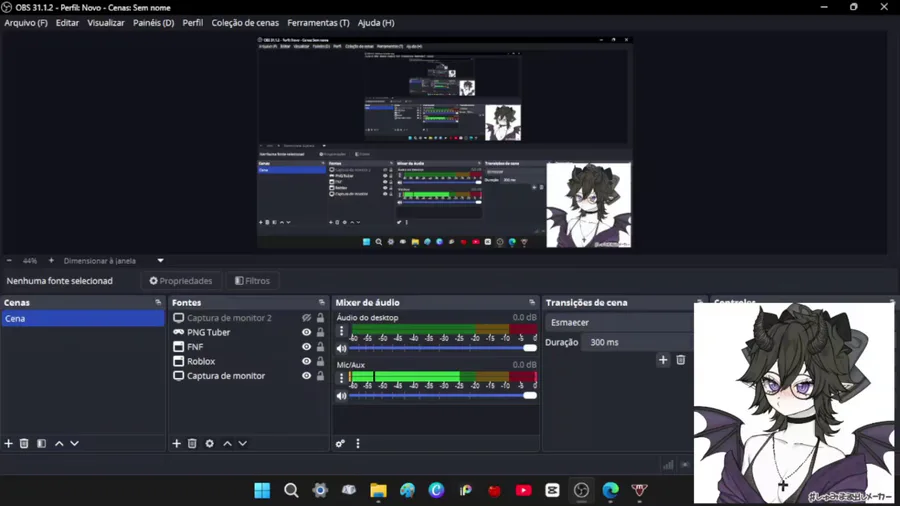Screen dimensions: 900x506
Task: Open Coleção de cenas menu
Action: click(x=245, y=23)
